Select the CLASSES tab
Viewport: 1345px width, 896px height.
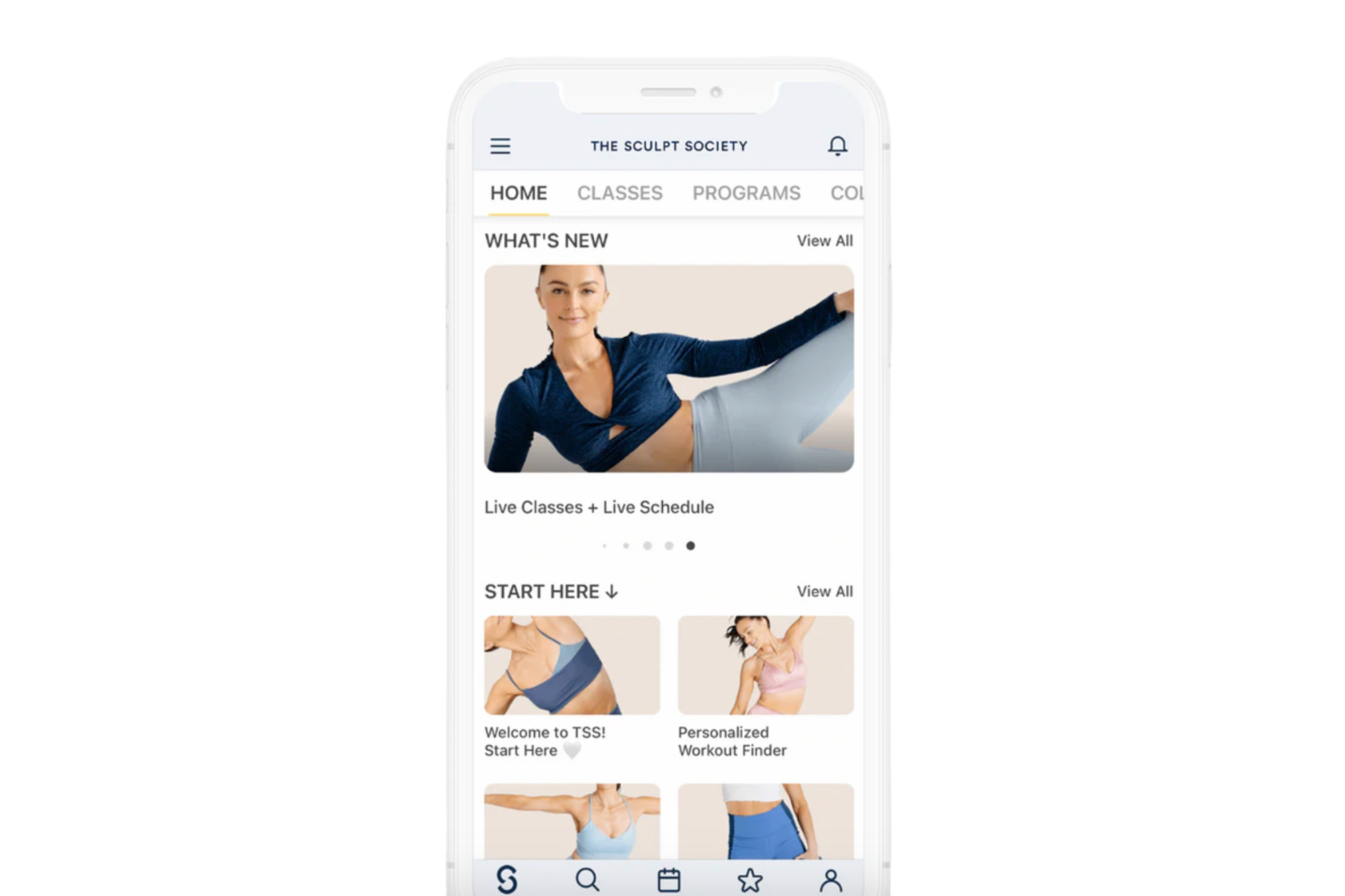point(619,192)
